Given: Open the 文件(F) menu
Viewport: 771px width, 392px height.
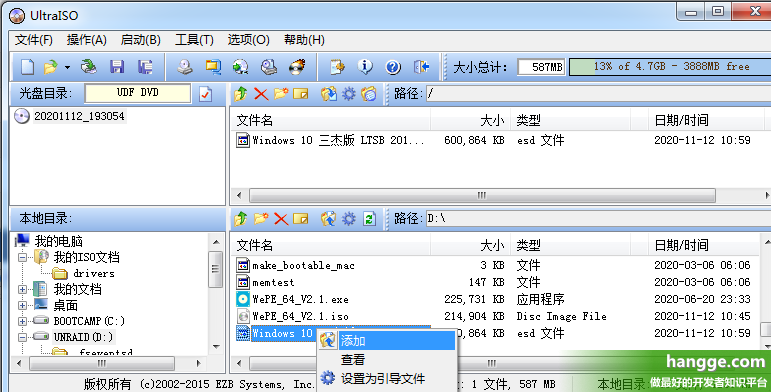Looking at the screenshot, I should [33, 40].
